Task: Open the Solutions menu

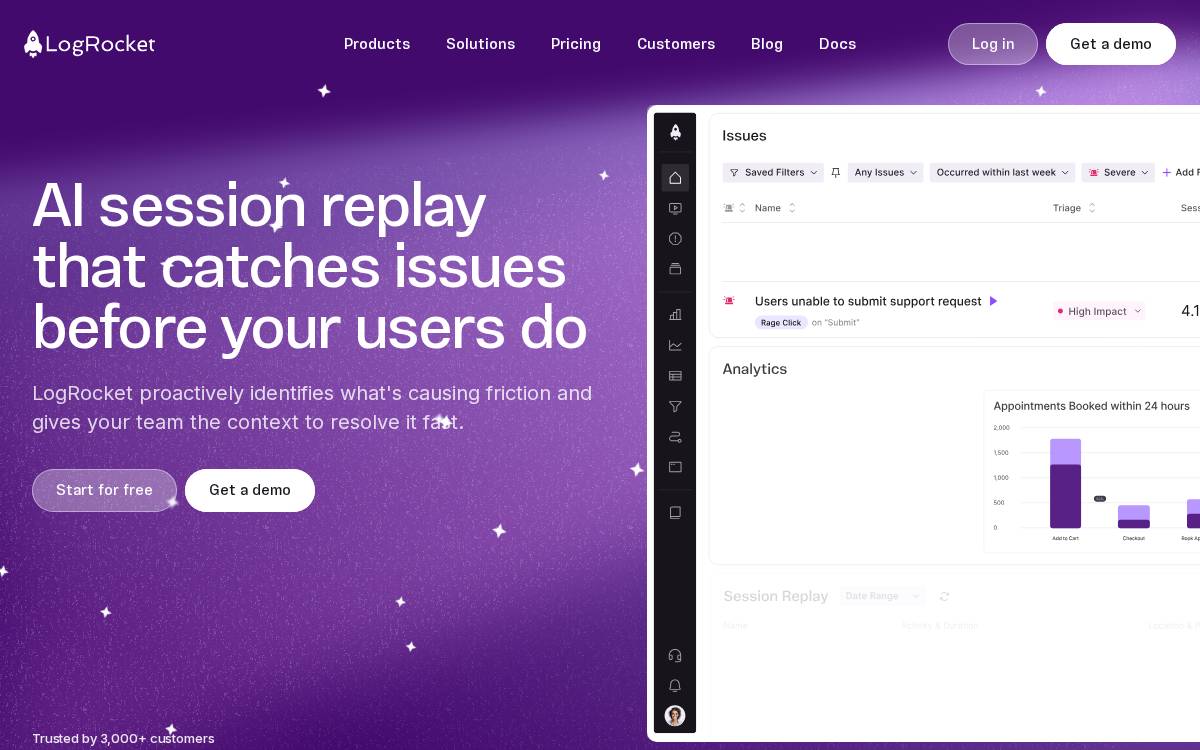Action: [x=480, y=44]
